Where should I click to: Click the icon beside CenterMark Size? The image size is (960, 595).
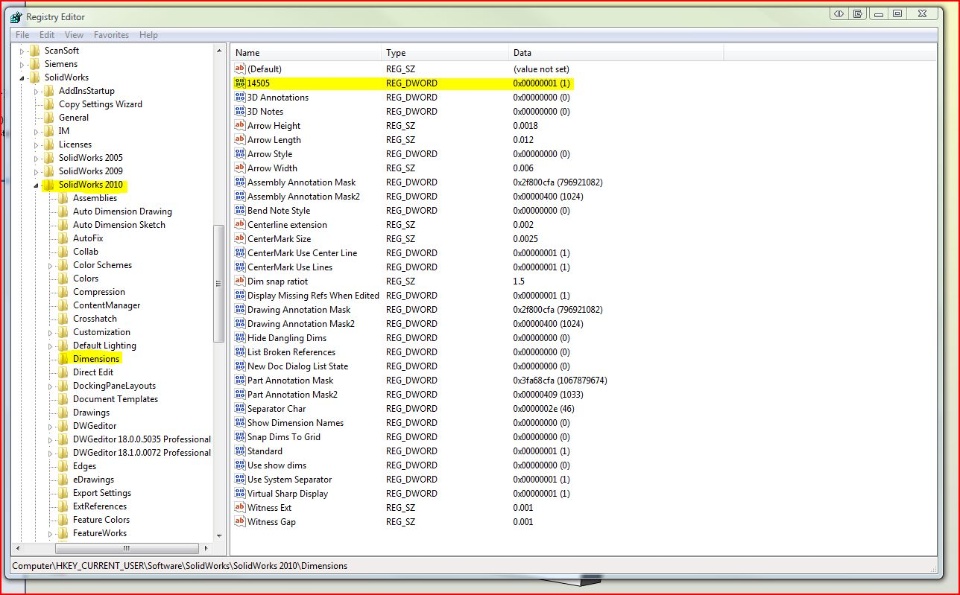240,239
